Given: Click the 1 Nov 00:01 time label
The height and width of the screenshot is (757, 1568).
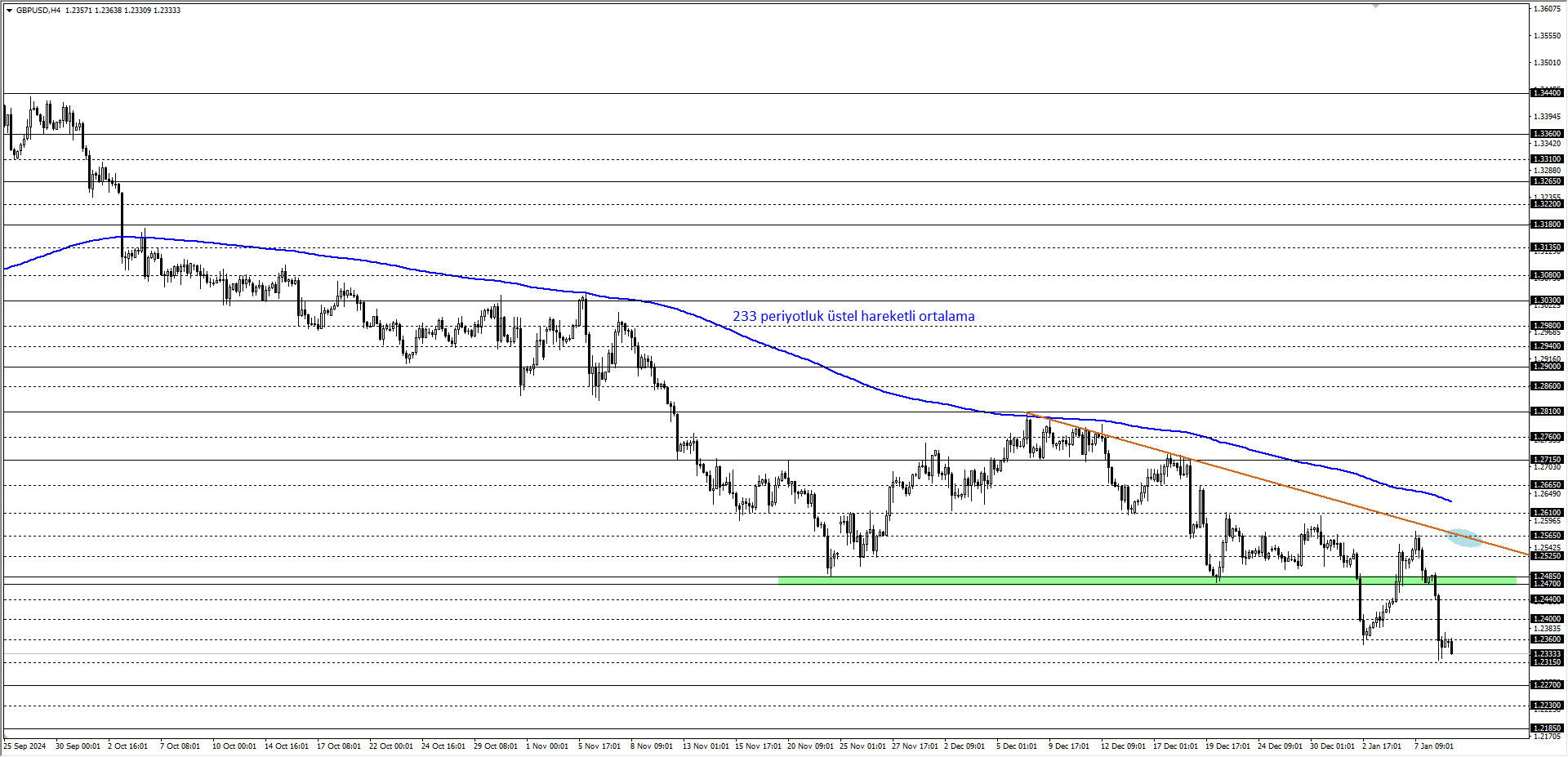Looking at the screenshot, I should (x=547, y=746).
